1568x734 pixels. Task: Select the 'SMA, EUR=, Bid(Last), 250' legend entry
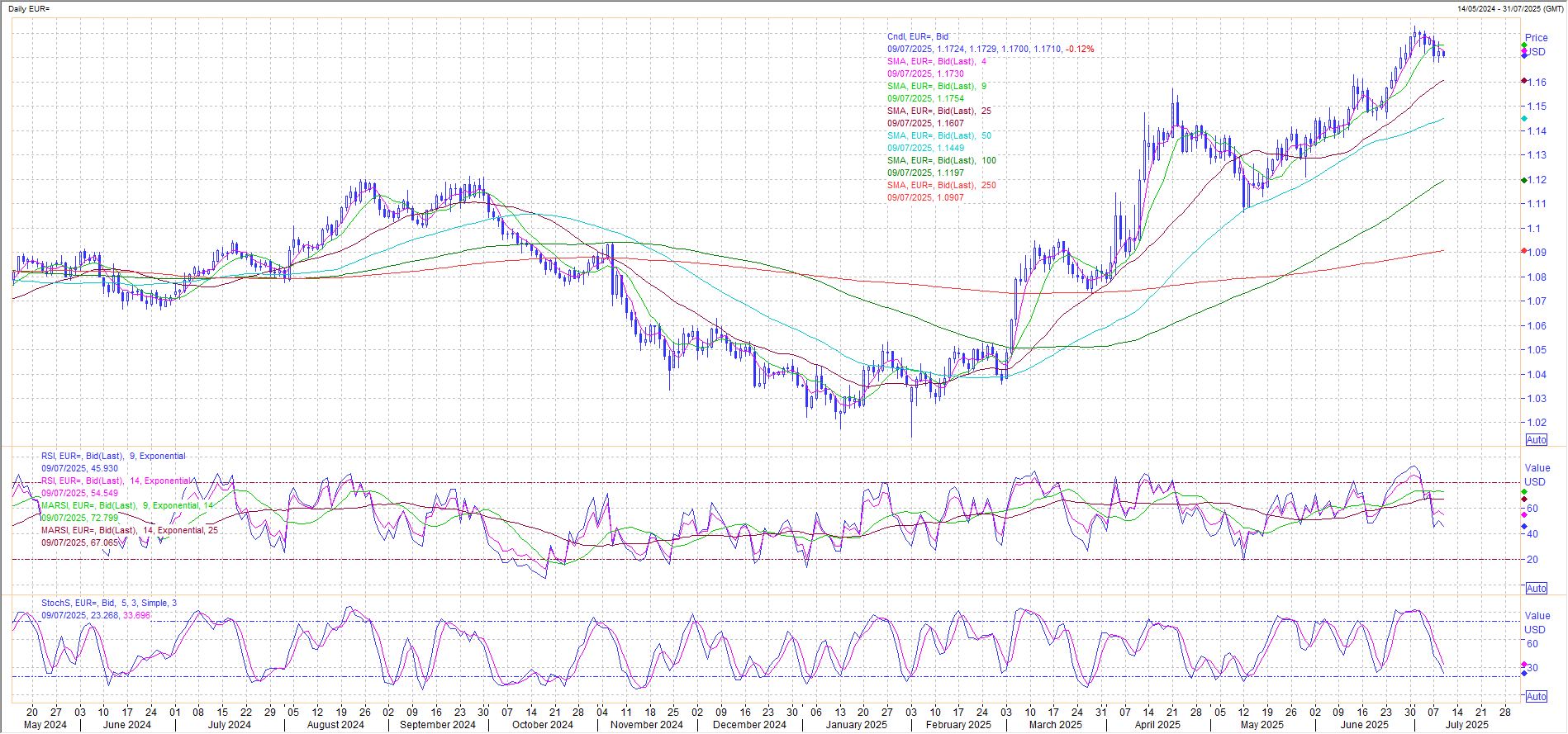coord(942,185)
